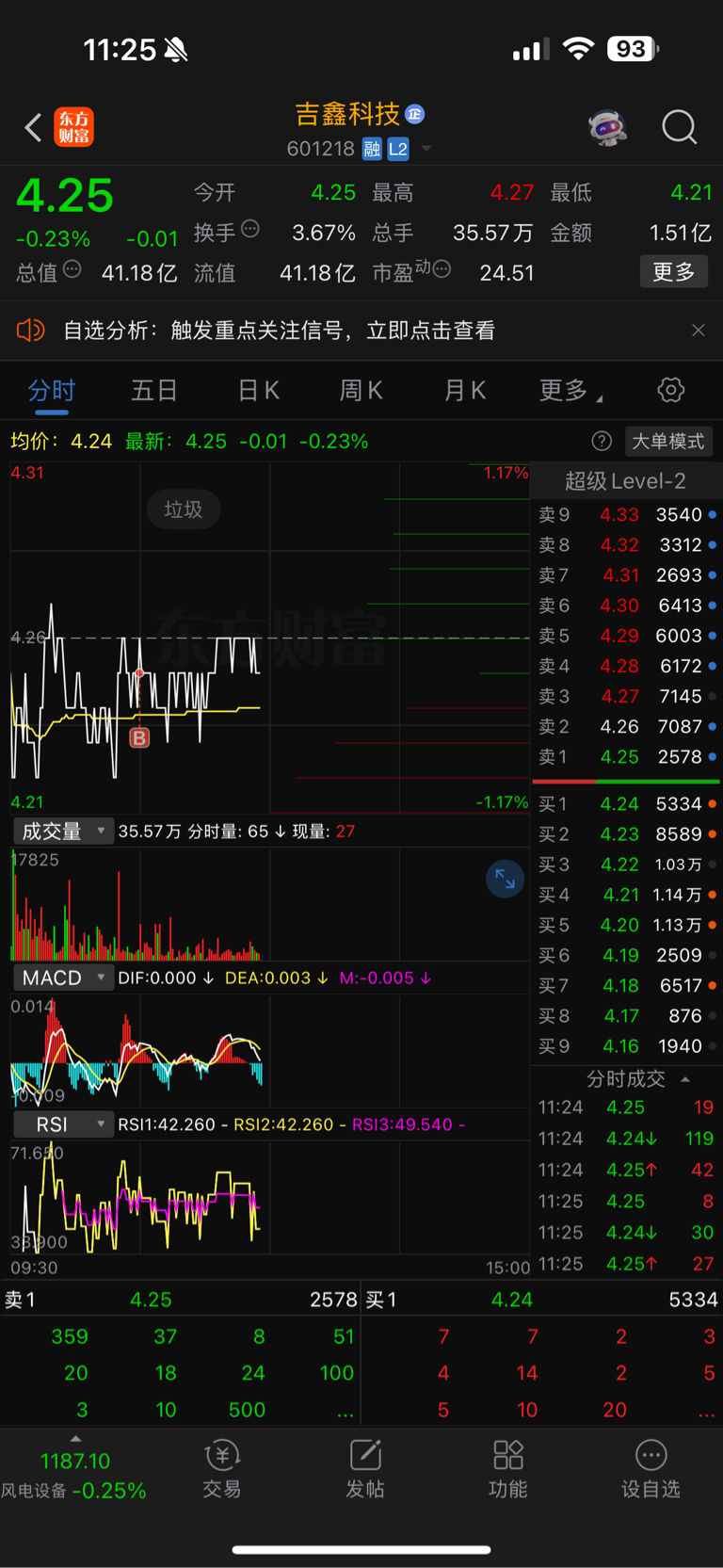This screenshot has width=723, height=1568.
Task: Expand the stock code dropdown arrow
Action: coord(426,149)
